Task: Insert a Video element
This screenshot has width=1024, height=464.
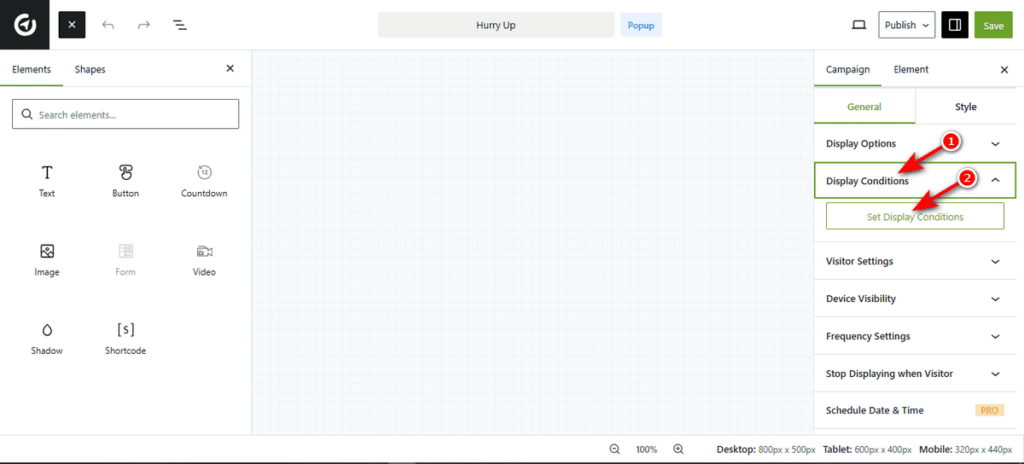Action: tap(204, 260)
